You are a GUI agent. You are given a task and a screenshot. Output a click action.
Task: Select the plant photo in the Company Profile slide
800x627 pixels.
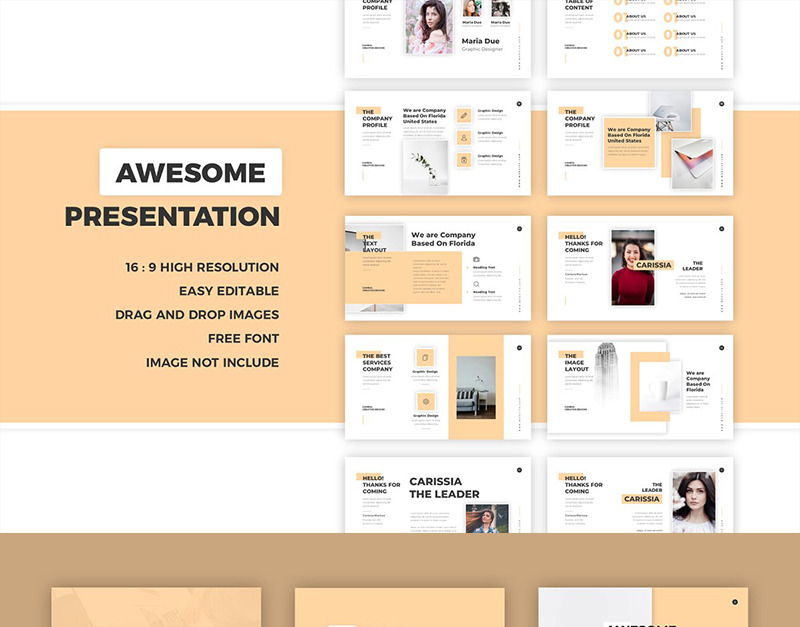425,167
